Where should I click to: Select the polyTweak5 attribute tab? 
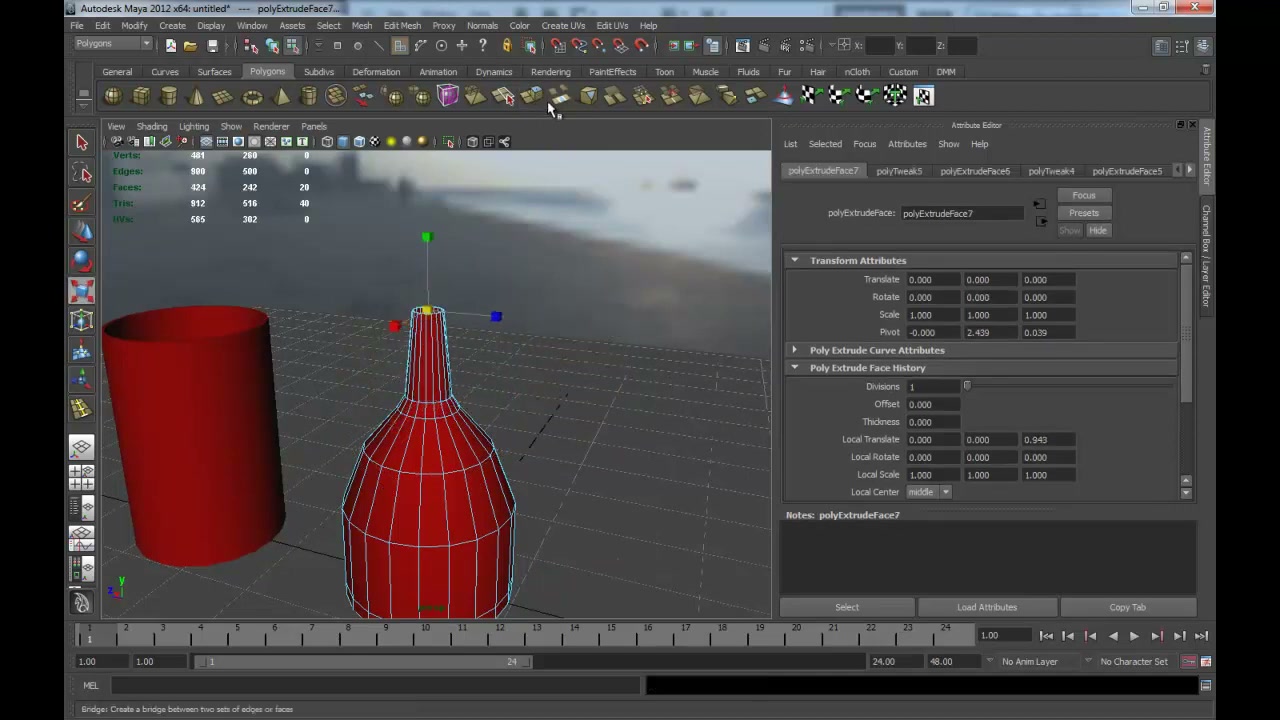[x=899, y=171]
